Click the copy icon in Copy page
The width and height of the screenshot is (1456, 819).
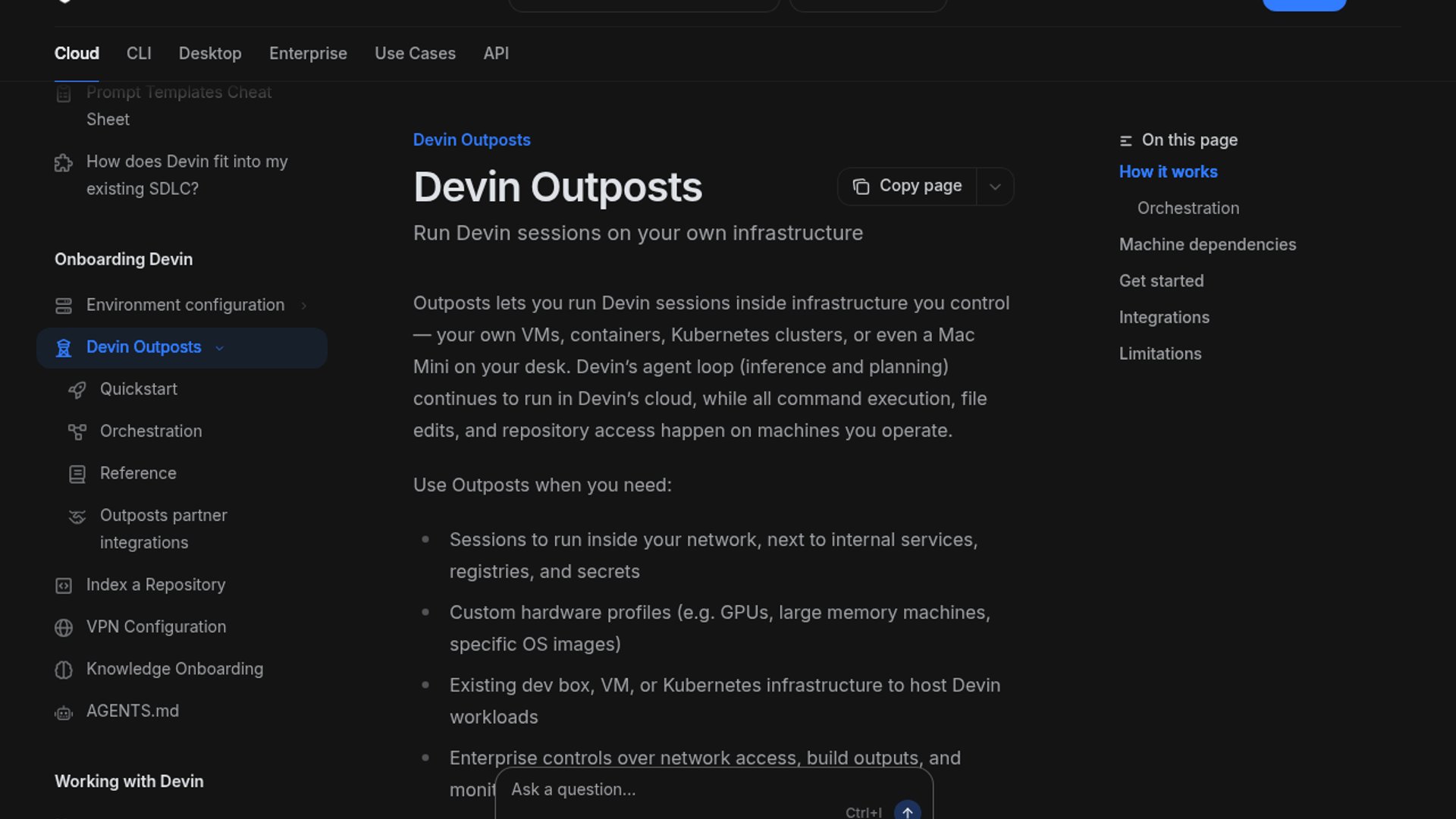[x=861, y=187]
